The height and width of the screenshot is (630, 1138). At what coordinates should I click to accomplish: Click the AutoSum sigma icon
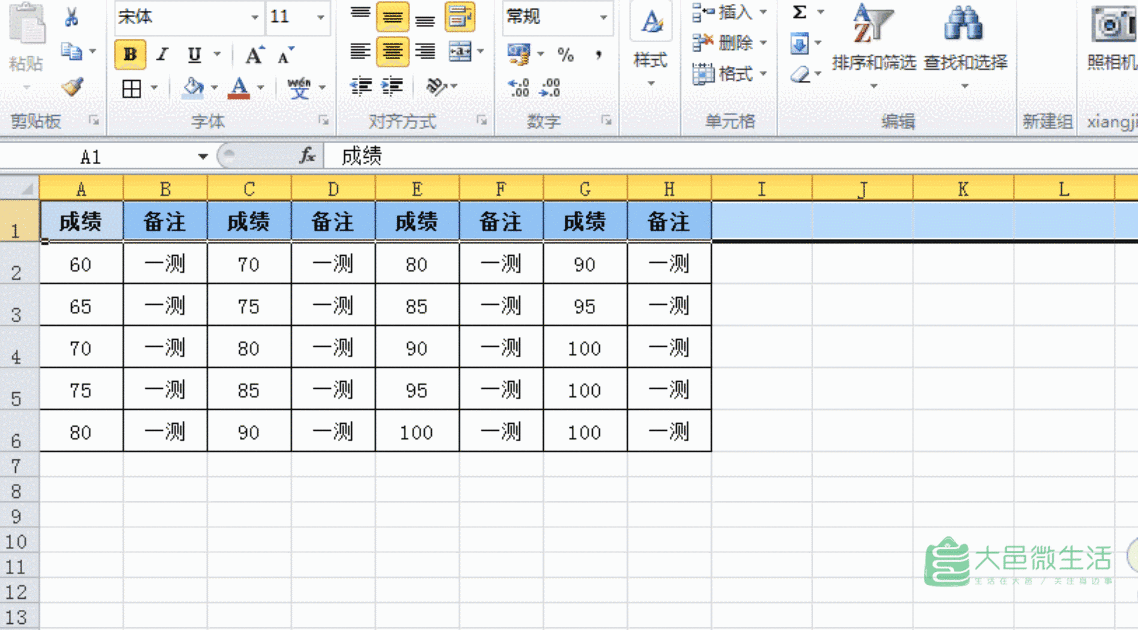799,13
